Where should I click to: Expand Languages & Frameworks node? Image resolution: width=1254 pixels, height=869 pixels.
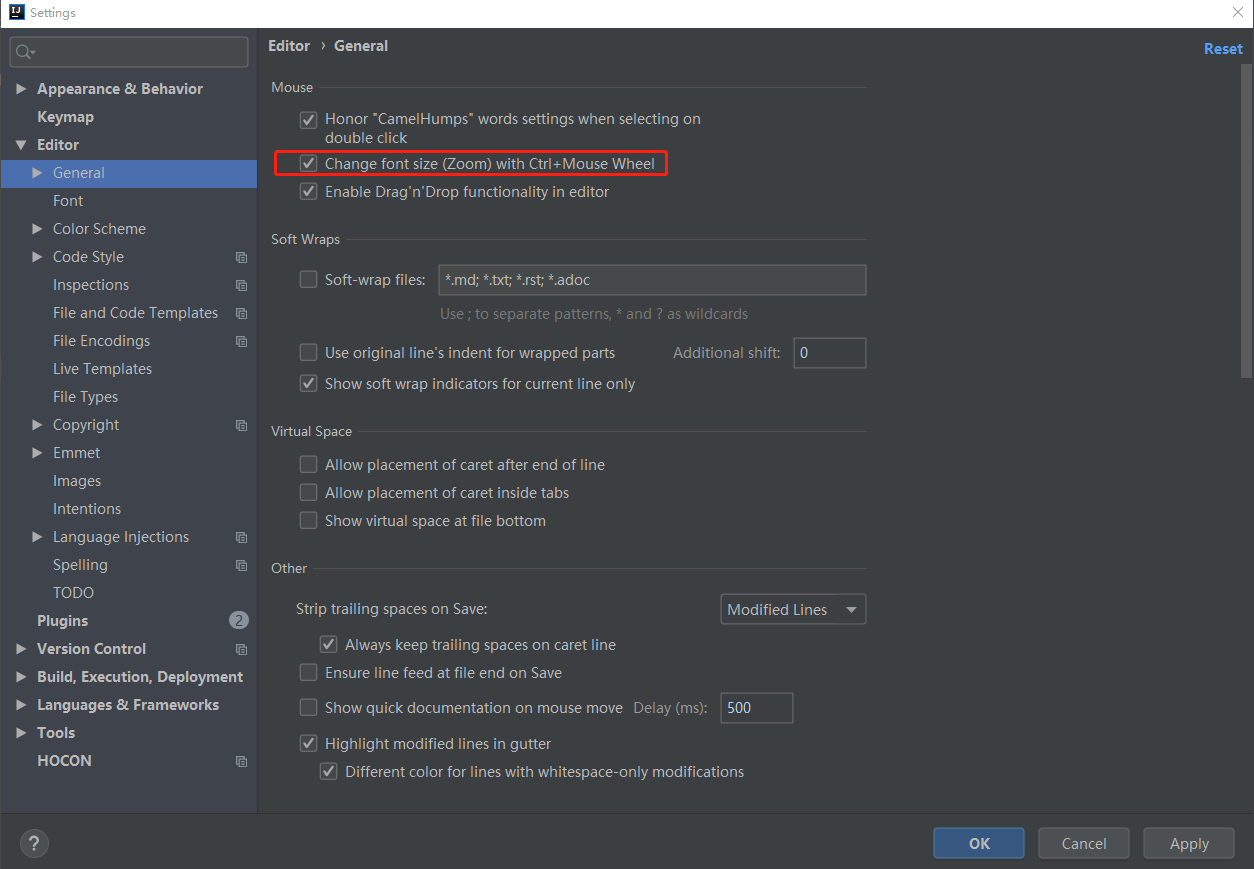pos(21,705)
